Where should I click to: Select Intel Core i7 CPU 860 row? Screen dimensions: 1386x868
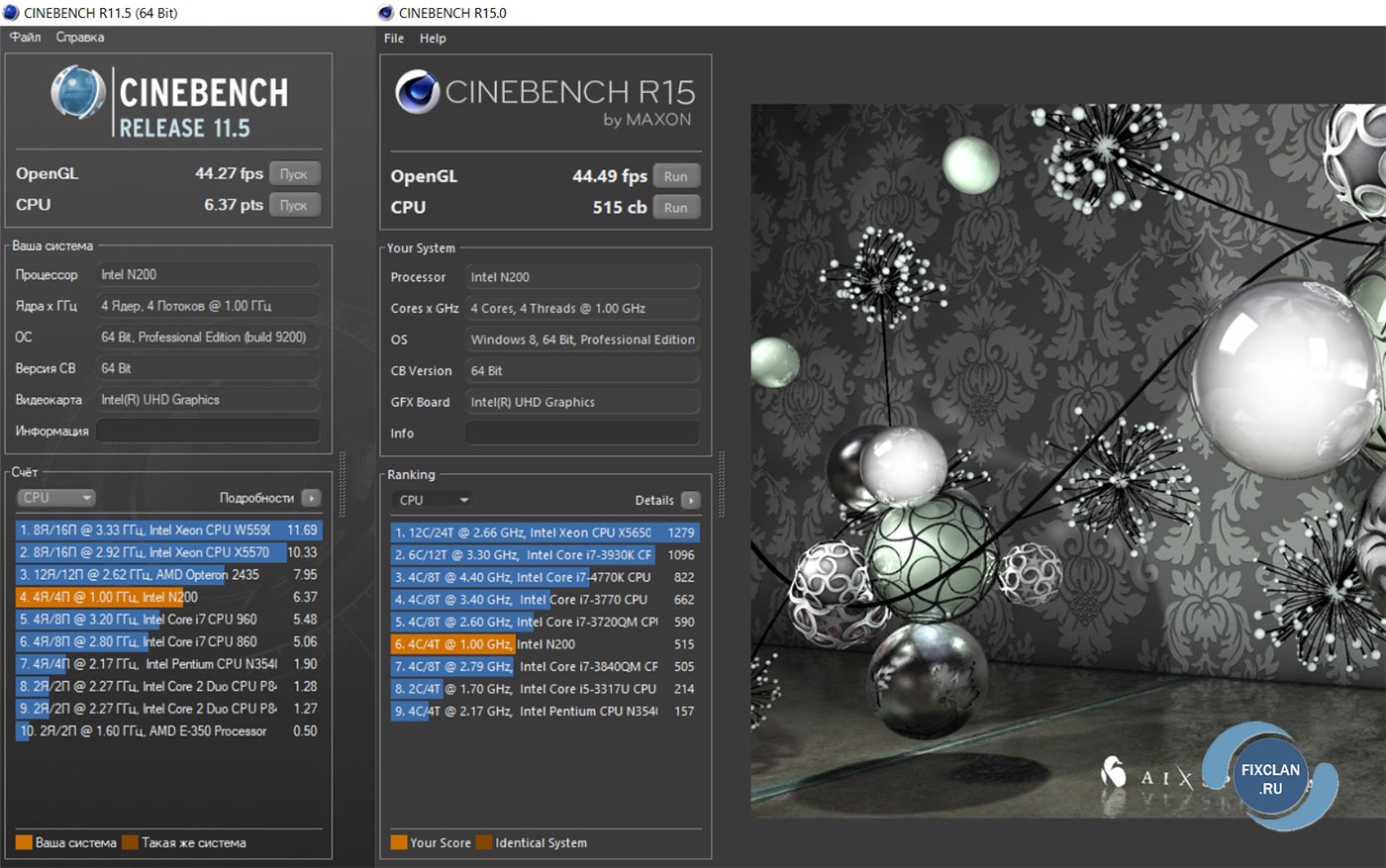point(168,641)
